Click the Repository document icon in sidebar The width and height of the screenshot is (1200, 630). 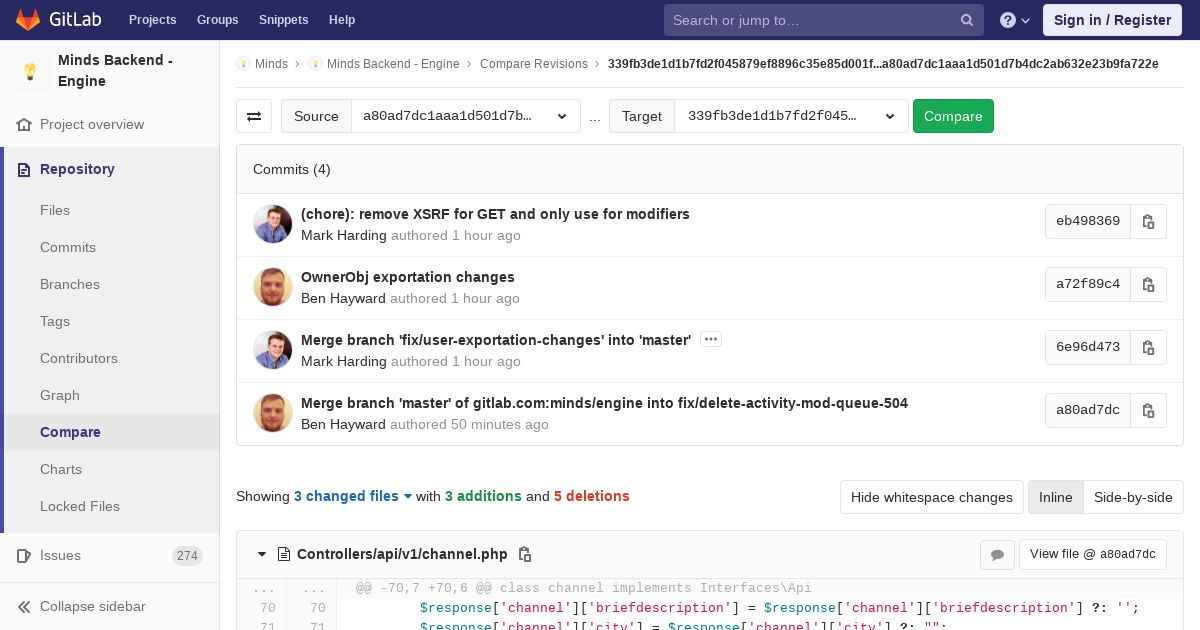(24, 170)
